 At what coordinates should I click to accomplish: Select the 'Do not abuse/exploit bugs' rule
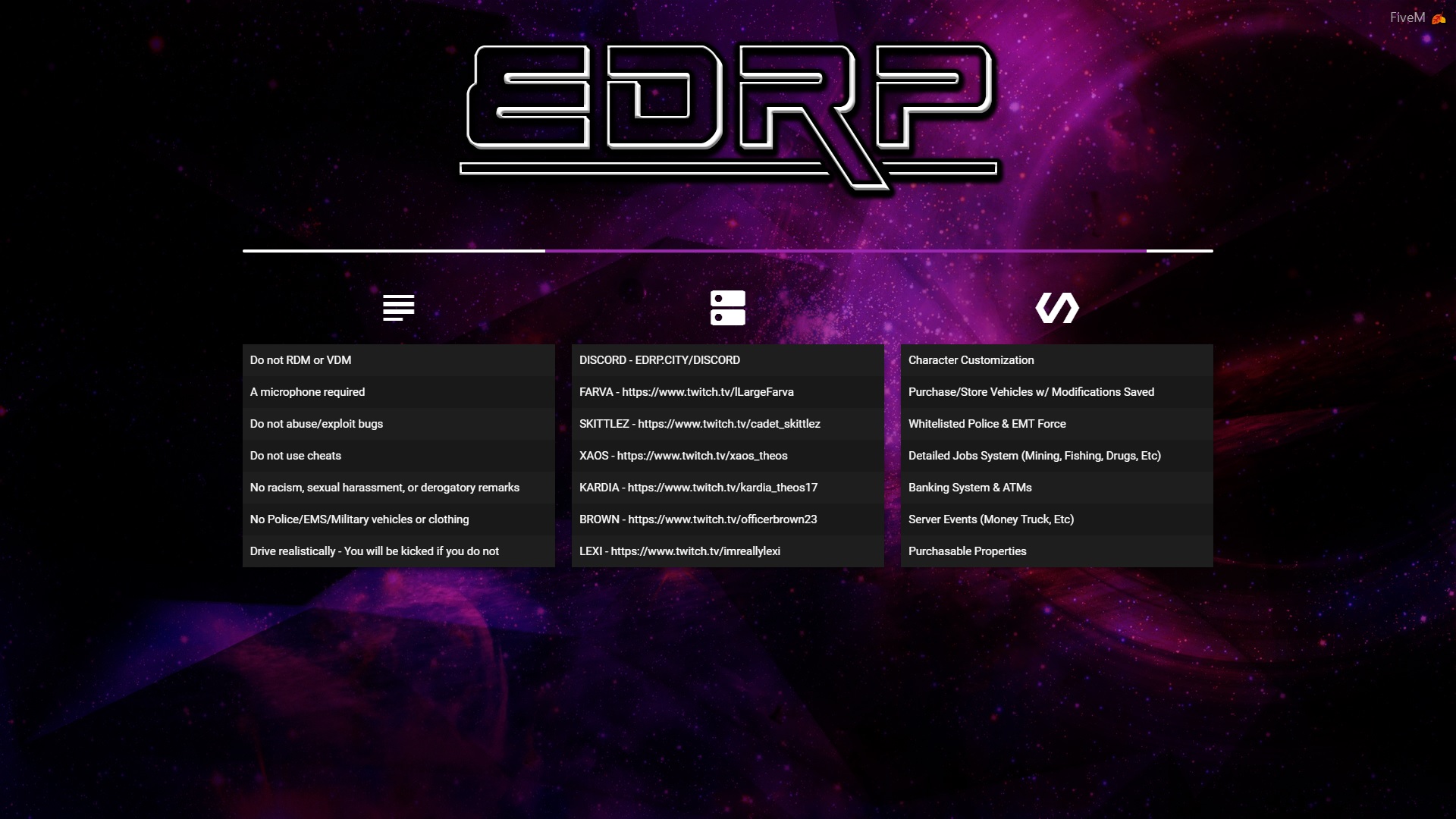(x=399, y=424)
